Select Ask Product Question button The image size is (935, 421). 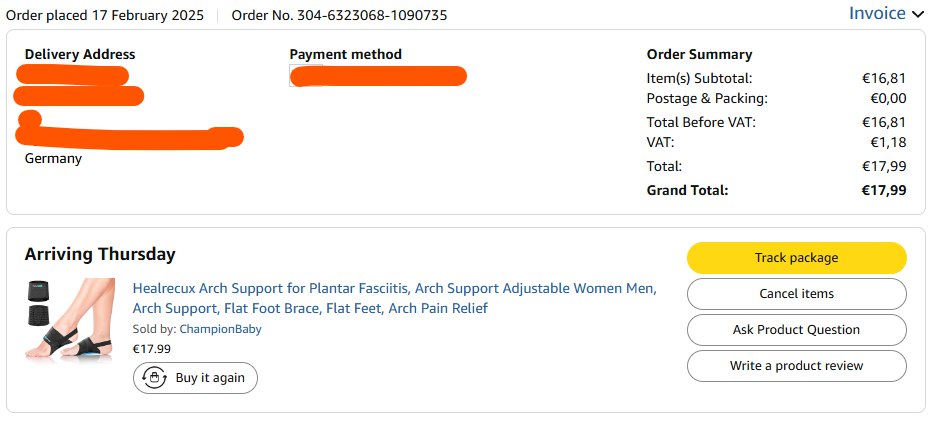click(x=796, y=330)
